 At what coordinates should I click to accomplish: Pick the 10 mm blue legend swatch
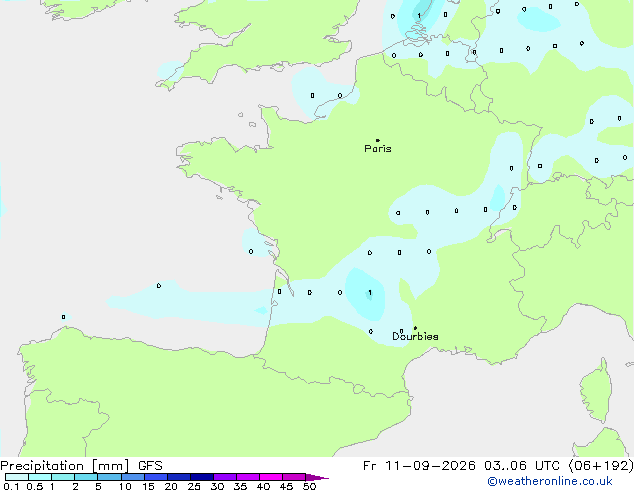tap(132, 477)
